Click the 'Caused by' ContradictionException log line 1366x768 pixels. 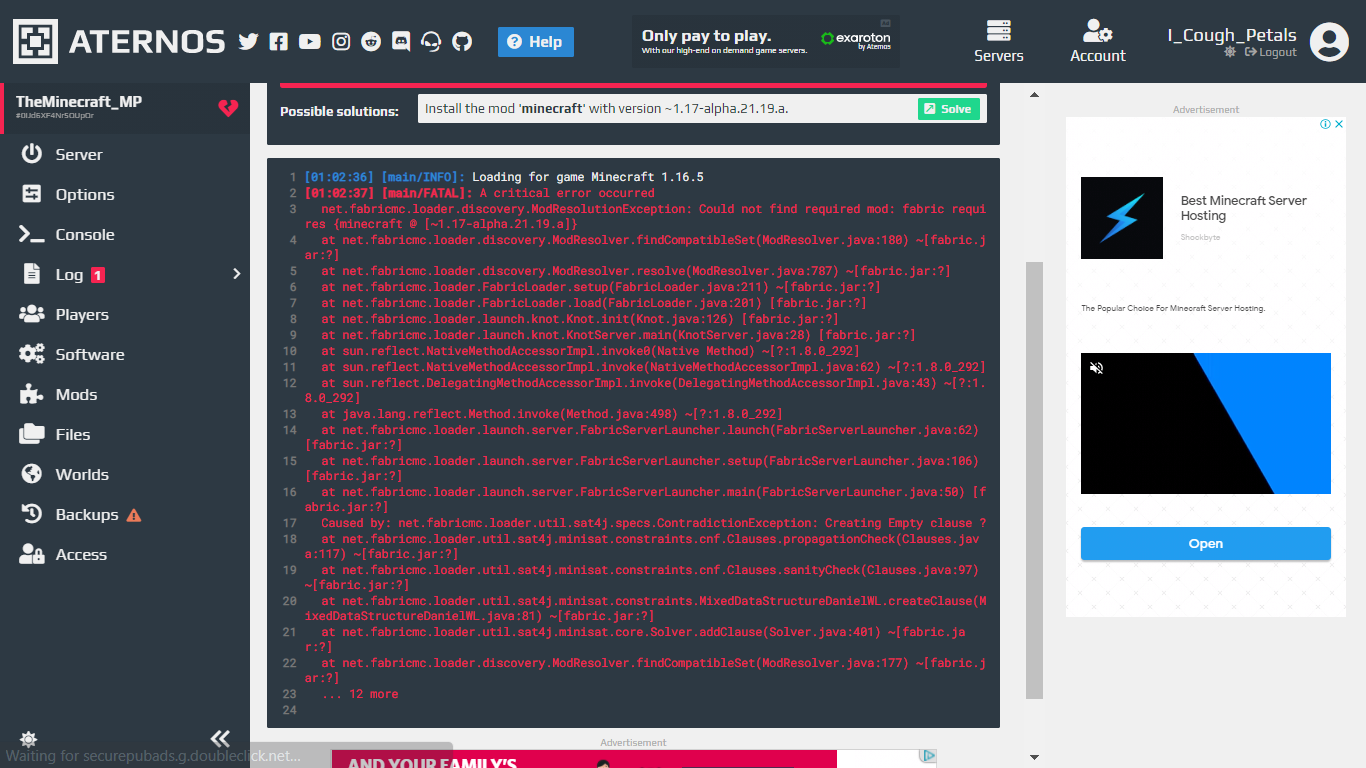pyautogui.click(x=653, y=523)
